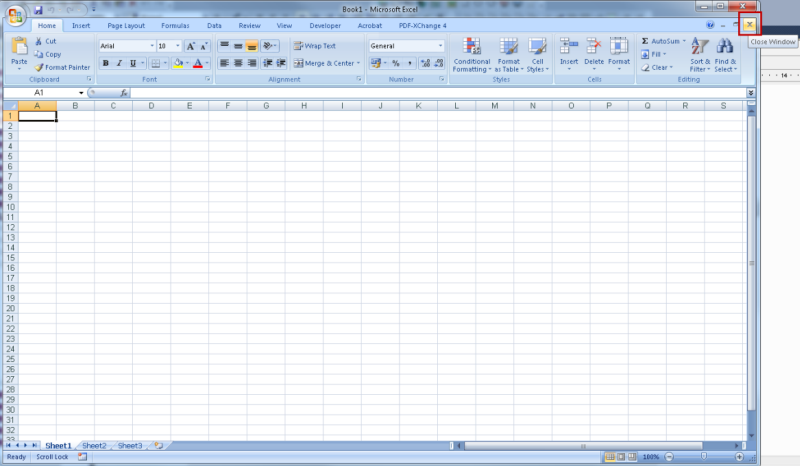The height and width of the screenshot is (466, 800).
Task: Click the Office Button logo
Action: coord(16,15)
